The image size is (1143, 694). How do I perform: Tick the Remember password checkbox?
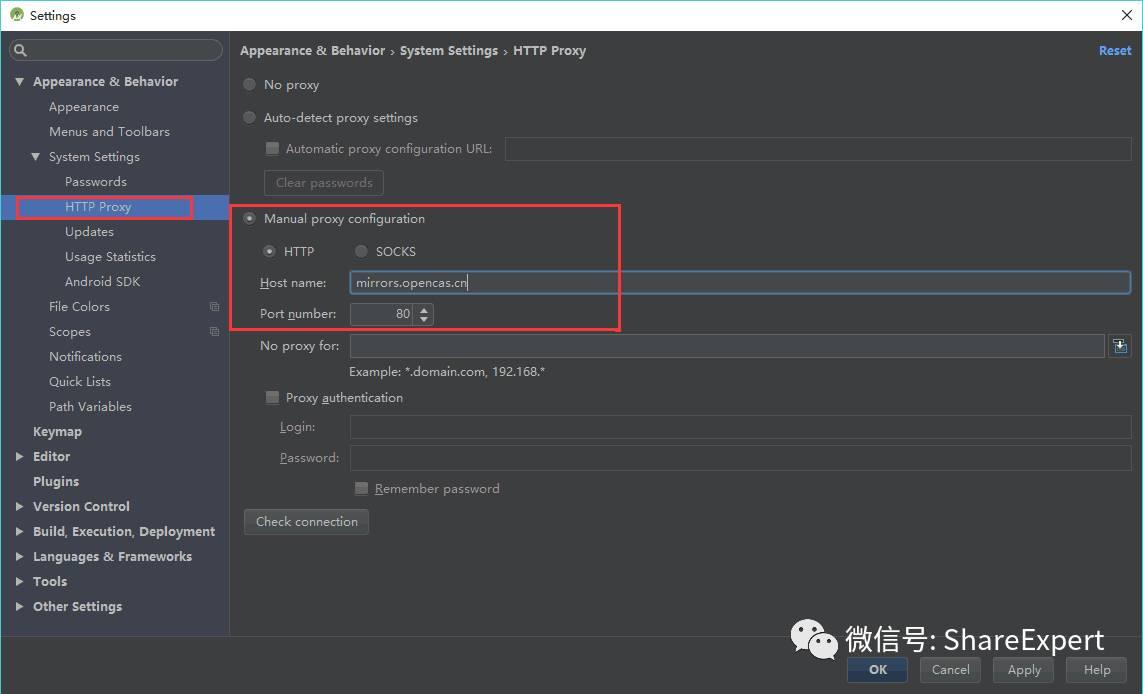(361, 488)
